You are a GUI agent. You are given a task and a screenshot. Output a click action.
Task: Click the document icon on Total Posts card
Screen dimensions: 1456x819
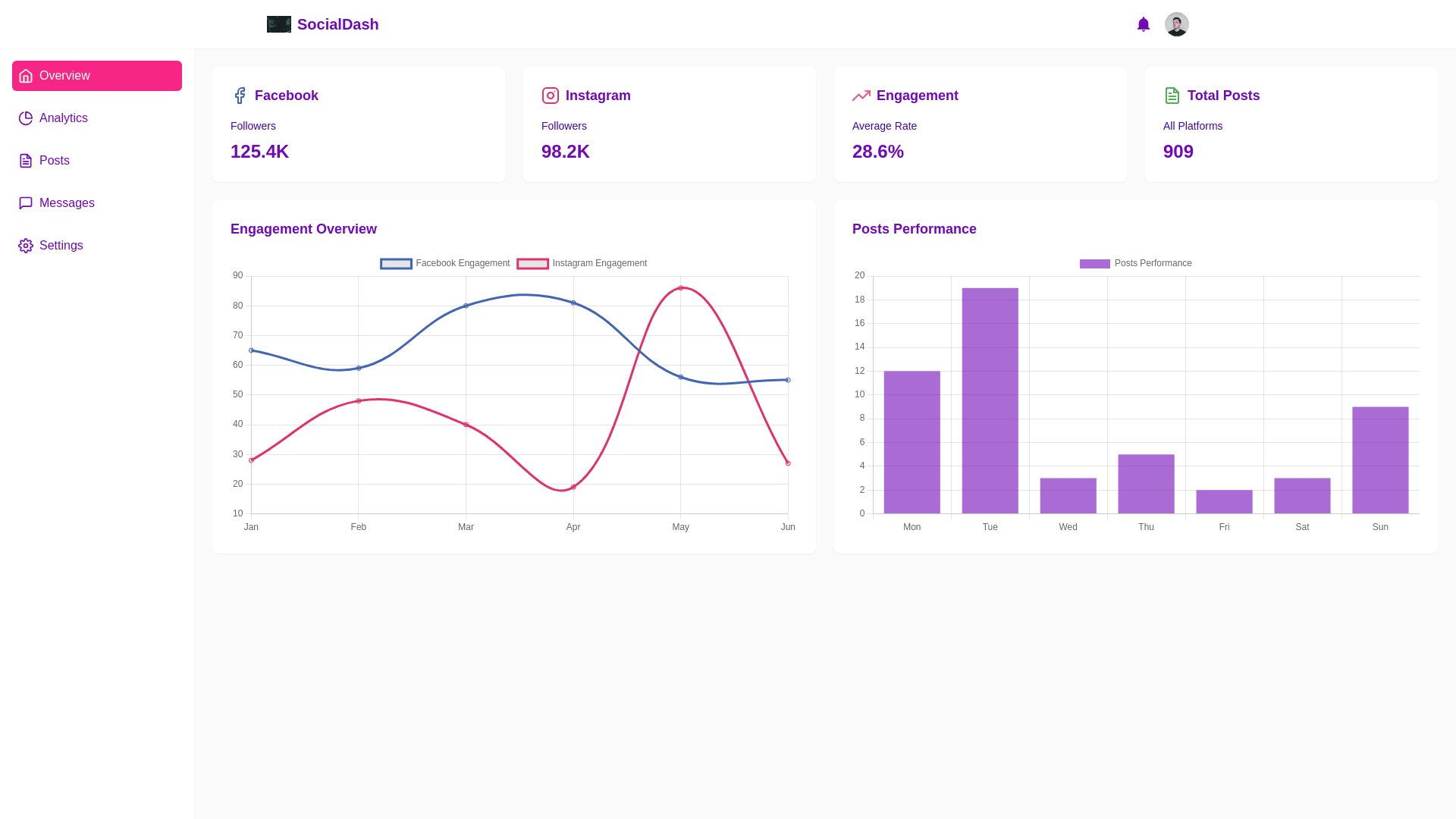pyautogui.click(x=1172, y=96)
